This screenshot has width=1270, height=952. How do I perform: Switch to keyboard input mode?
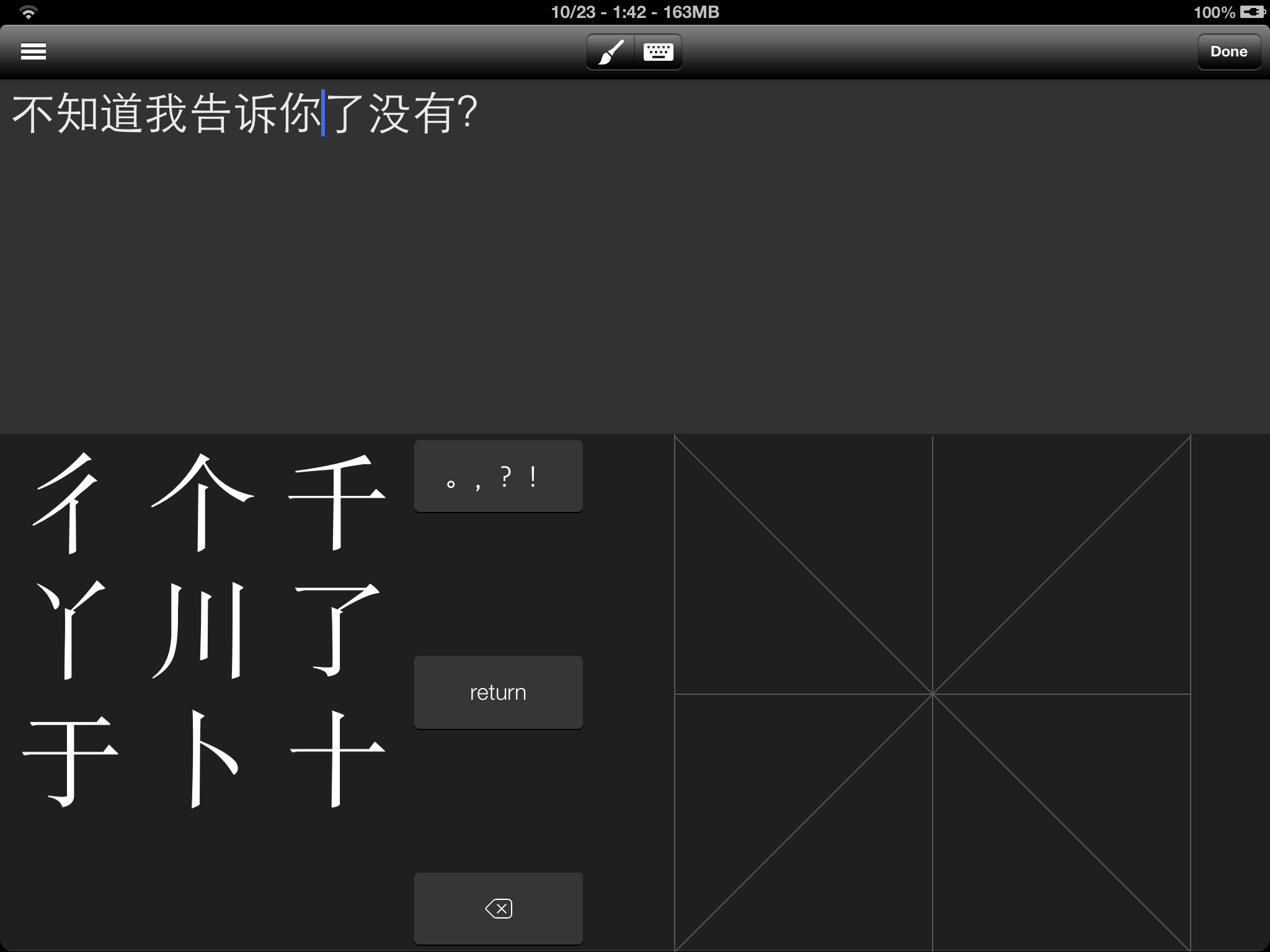tap(658, 51)
